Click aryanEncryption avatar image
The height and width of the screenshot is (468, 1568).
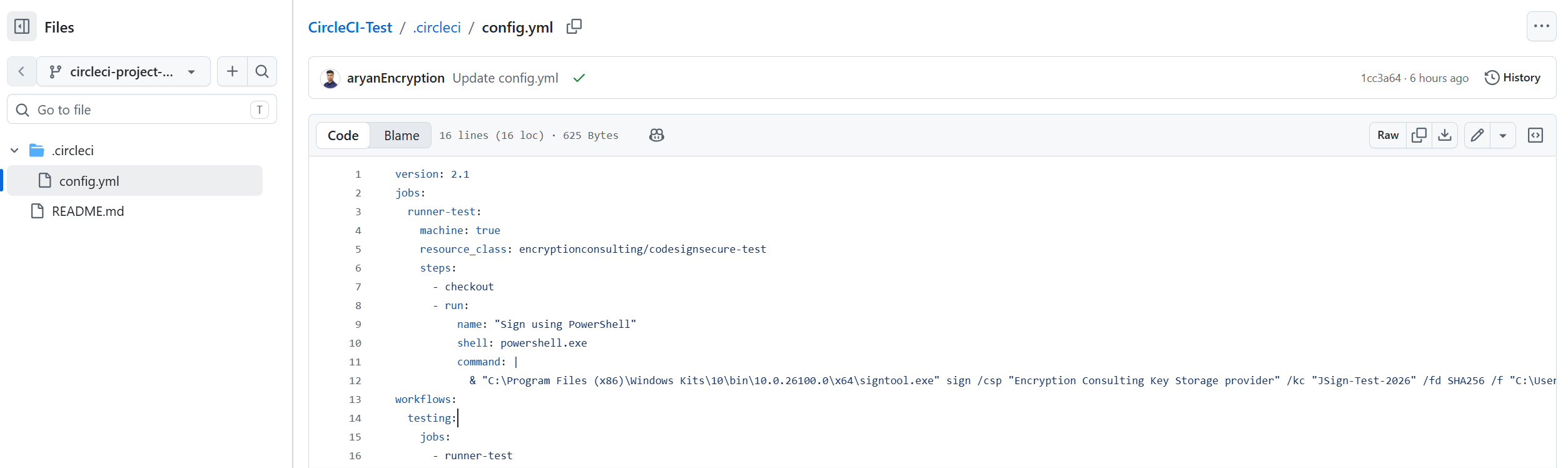330,78
